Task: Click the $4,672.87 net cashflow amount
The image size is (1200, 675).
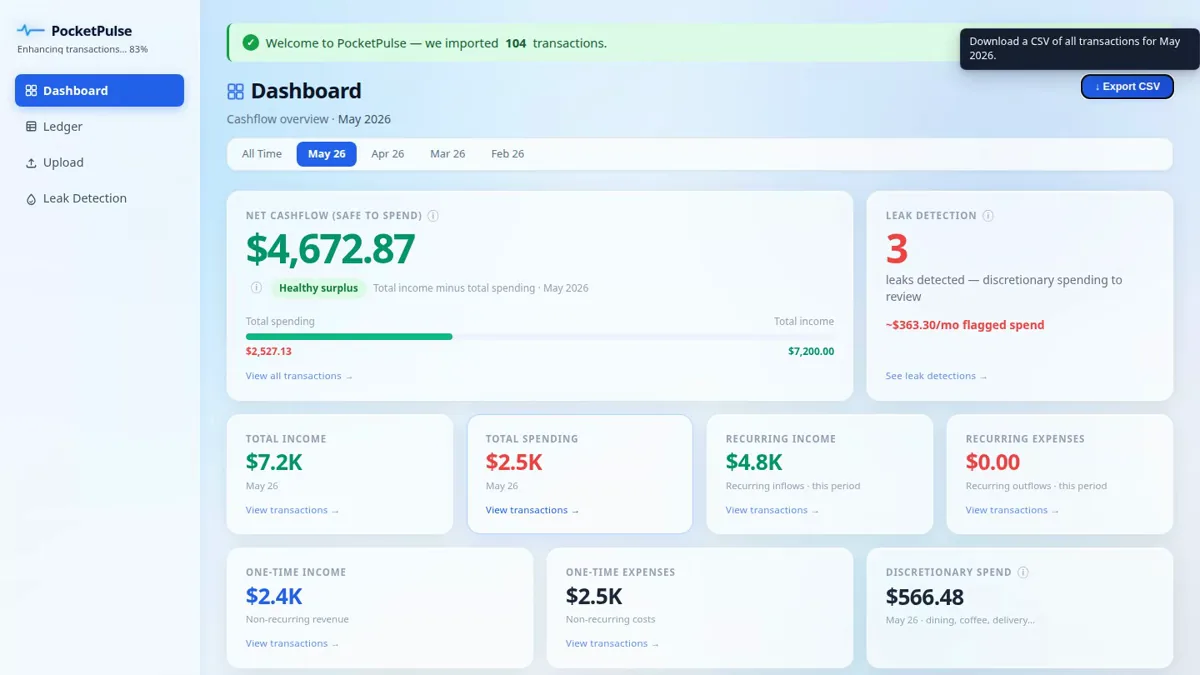Action: pos(331,250)
